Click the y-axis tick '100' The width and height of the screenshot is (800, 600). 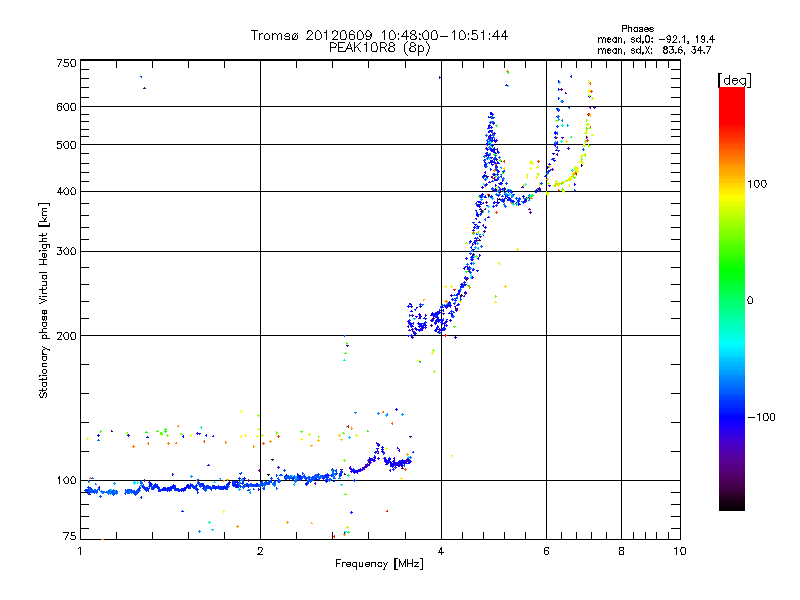pos(67,480)
